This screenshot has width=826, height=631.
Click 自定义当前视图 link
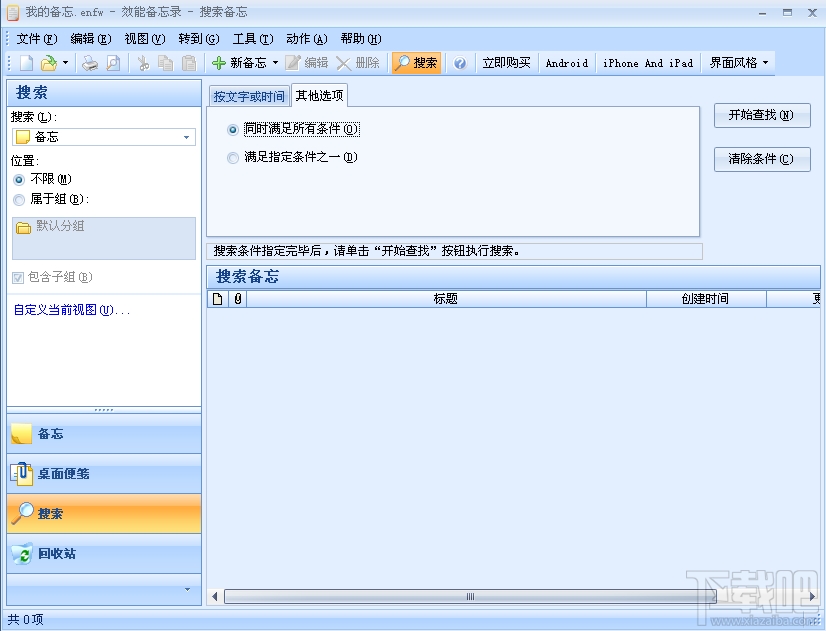[72, 310]
